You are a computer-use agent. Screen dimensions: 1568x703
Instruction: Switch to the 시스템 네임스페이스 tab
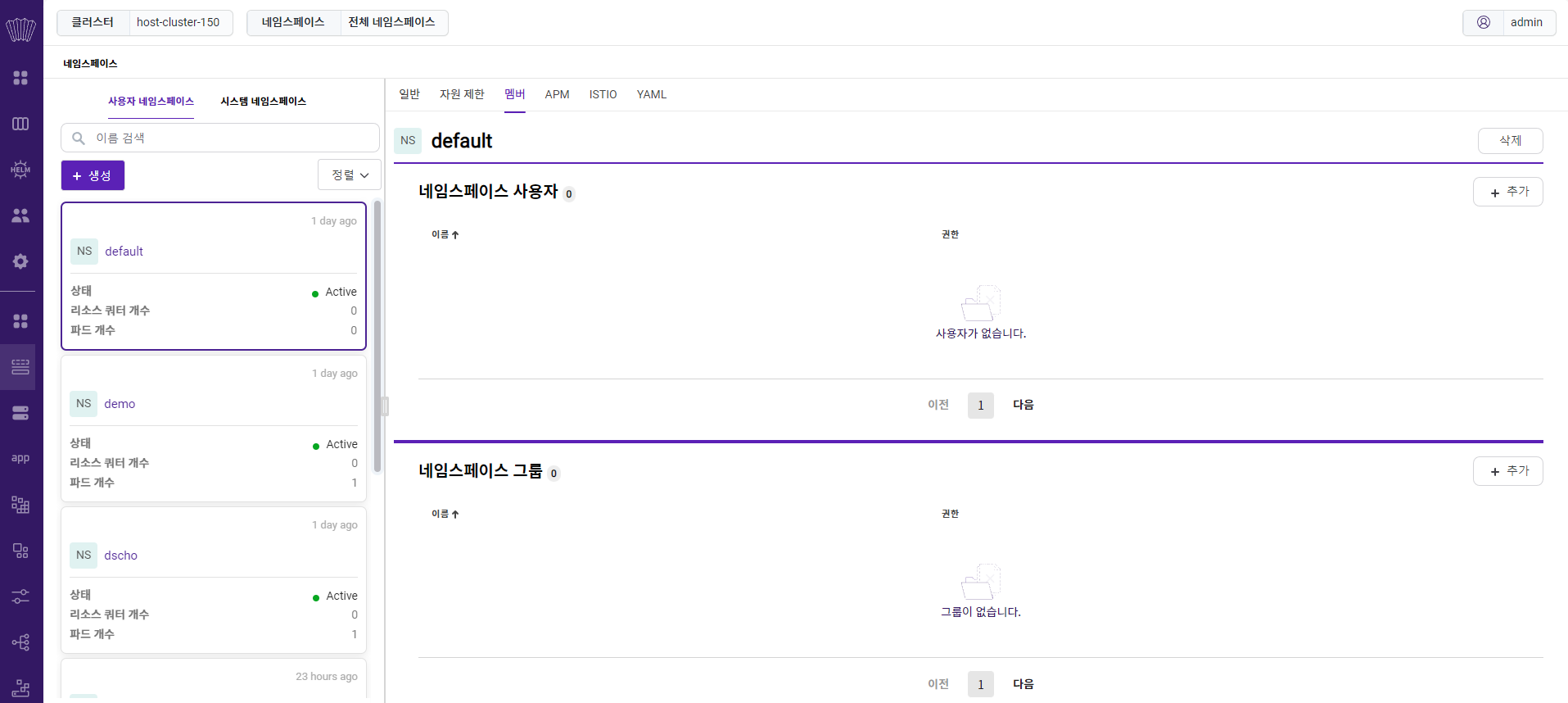click(263, 102)
